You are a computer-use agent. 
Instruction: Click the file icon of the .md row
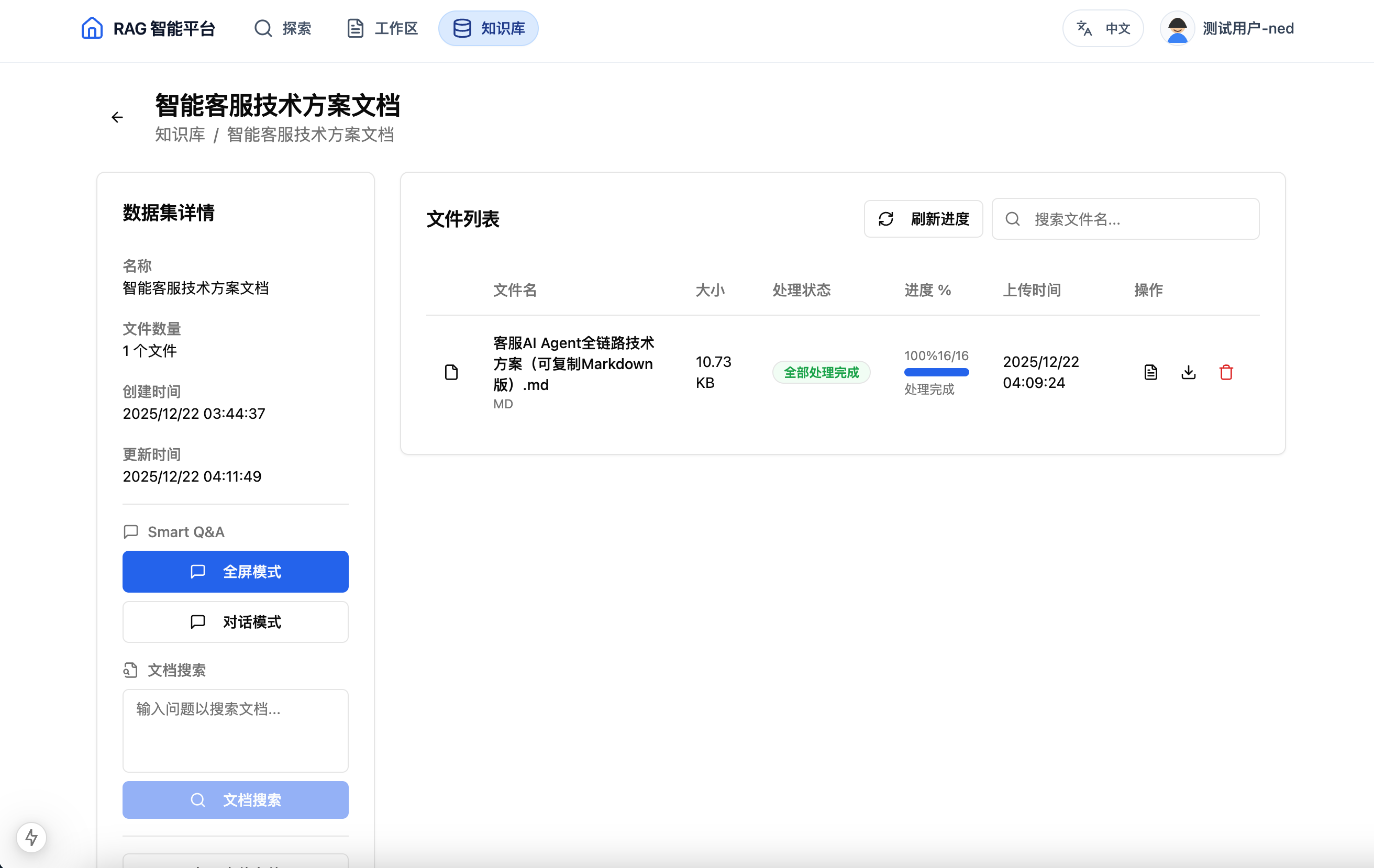click(451, 372)
